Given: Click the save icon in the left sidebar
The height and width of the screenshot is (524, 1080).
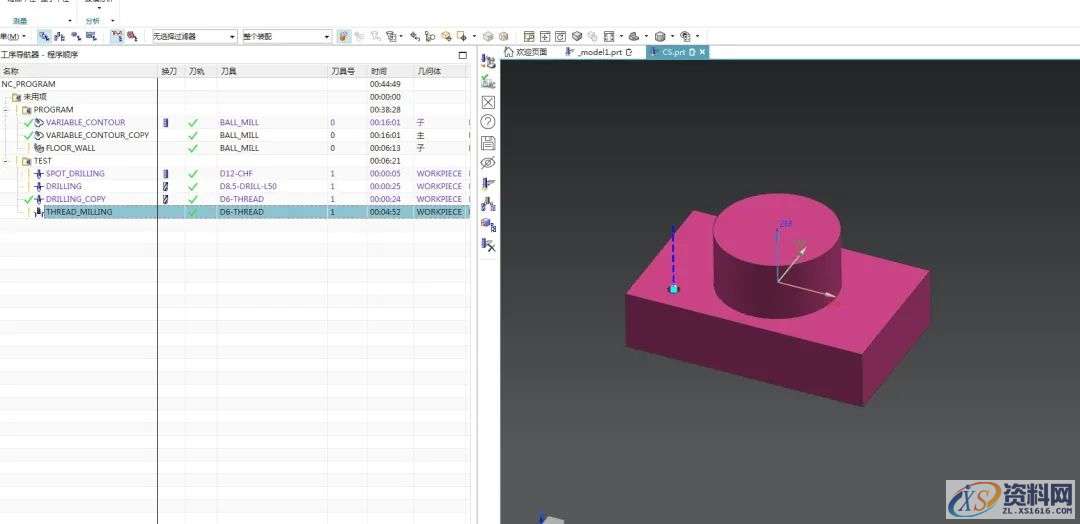Looking at the screenshot, I should pos(488,142).
